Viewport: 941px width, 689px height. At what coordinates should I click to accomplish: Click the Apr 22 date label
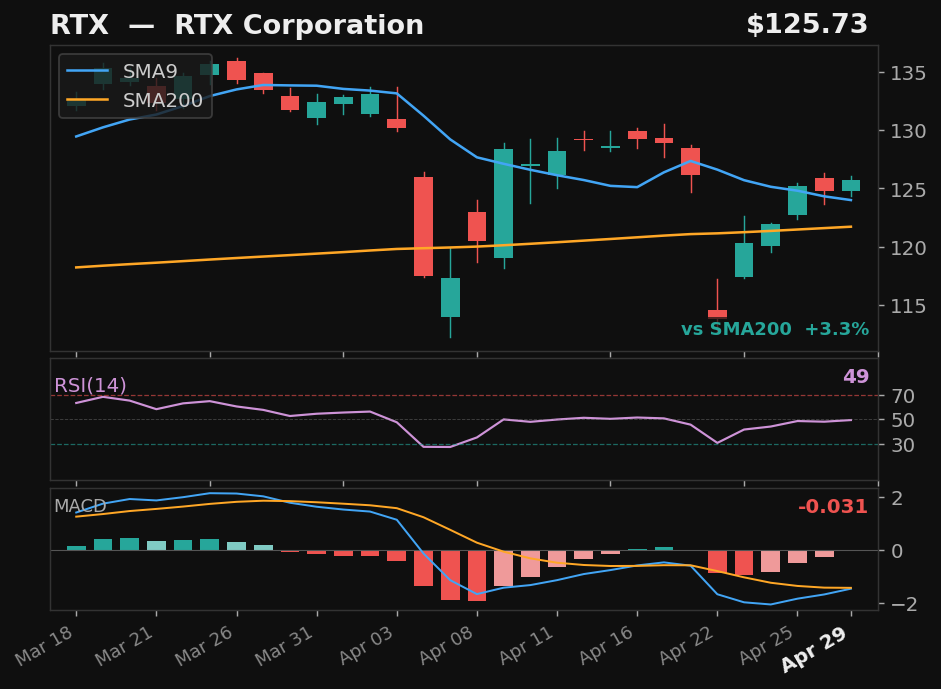point(687,645)
